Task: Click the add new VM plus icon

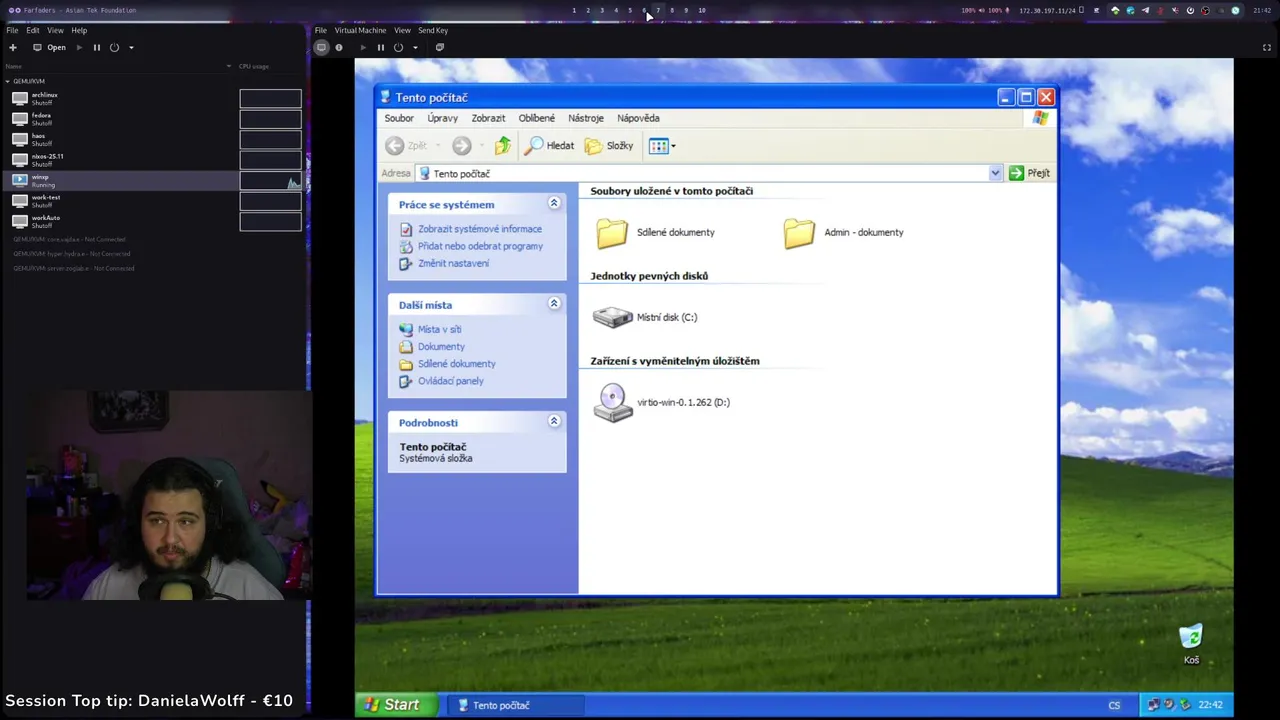Action: [13, 47]
